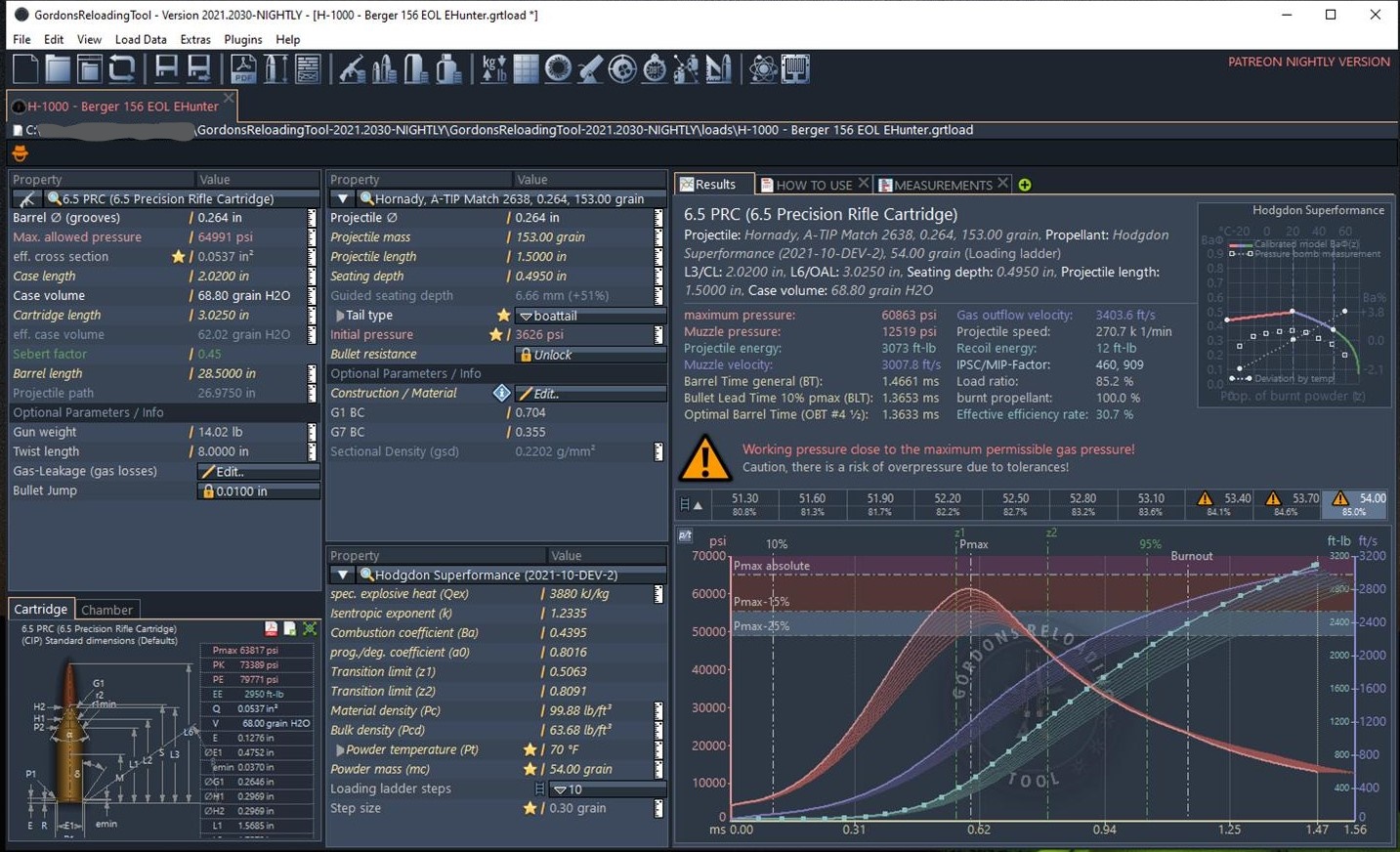Open the Plugins menu
Image resolution: width=1400 pixels, height=852 pixels.
pyautogui.click(x=243, y=39)
